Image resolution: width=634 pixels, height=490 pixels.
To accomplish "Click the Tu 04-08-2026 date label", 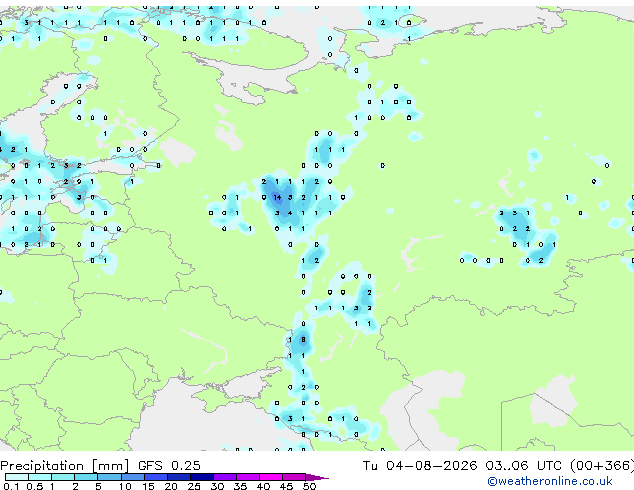I will click(420, 466).
